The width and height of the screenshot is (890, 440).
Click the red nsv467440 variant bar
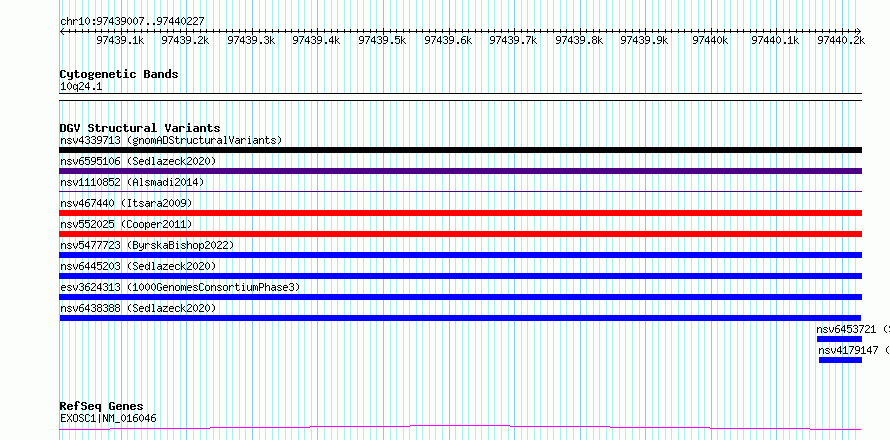click(461, 213)
